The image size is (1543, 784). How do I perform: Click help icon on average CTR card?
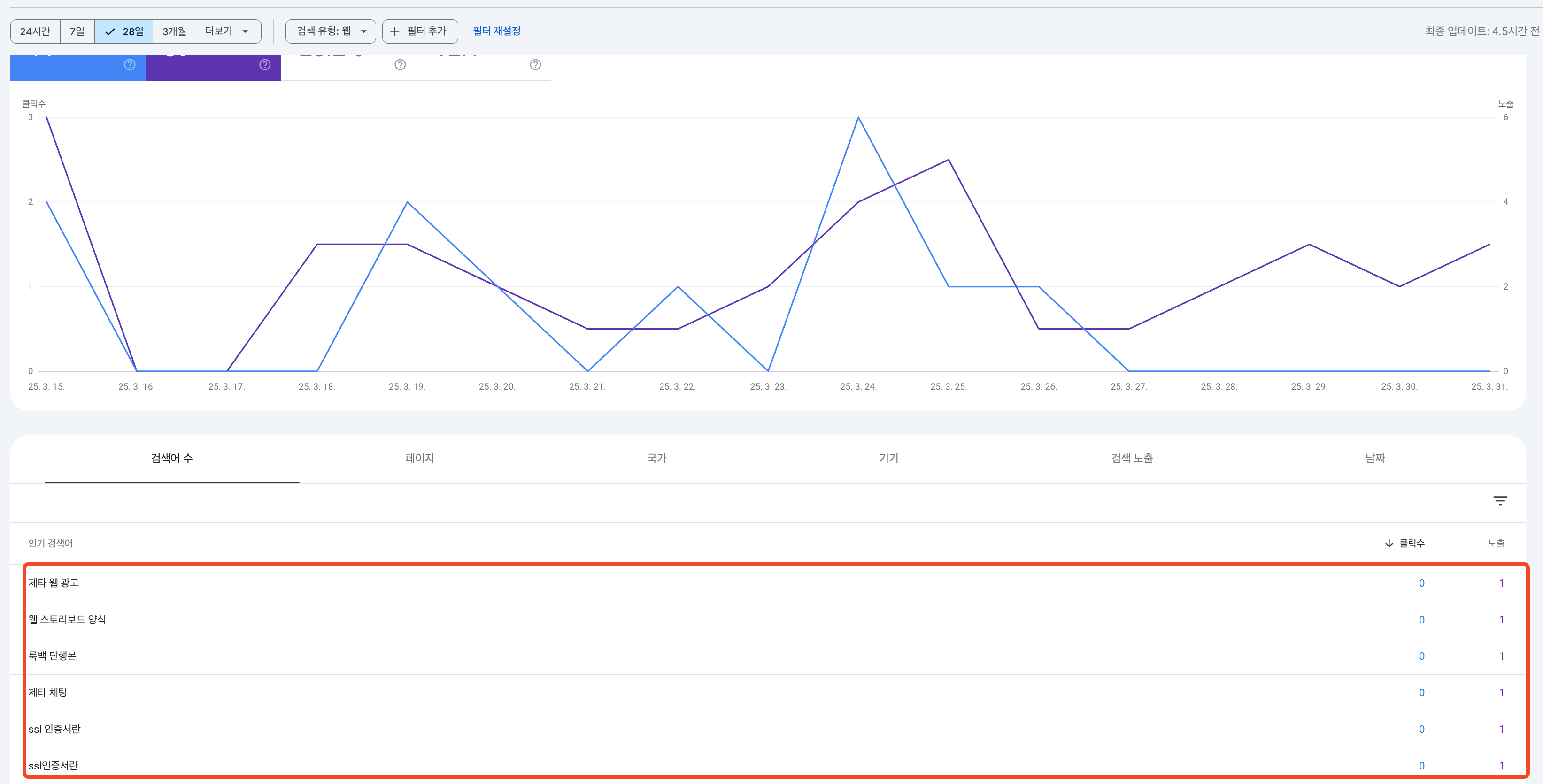400,65
